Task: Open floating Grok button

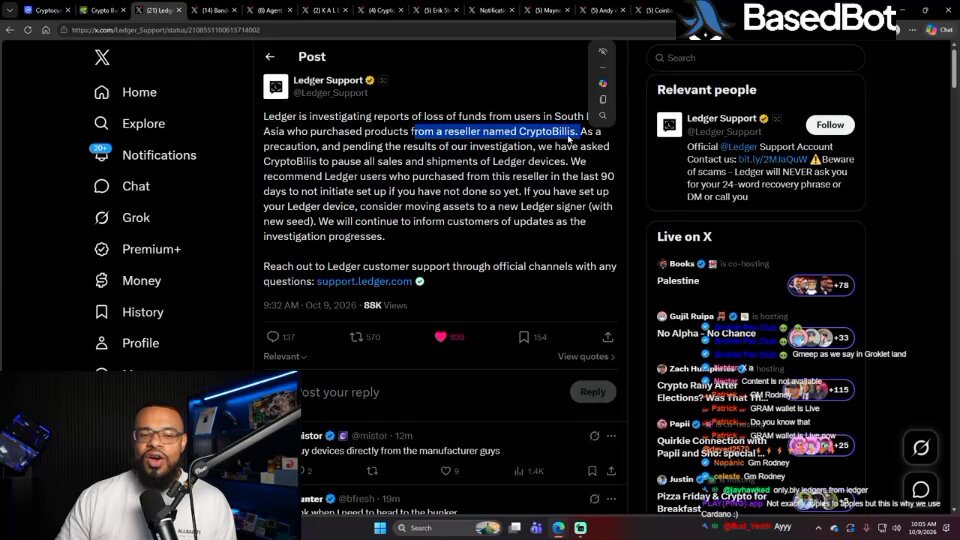Action: point(921,448)
